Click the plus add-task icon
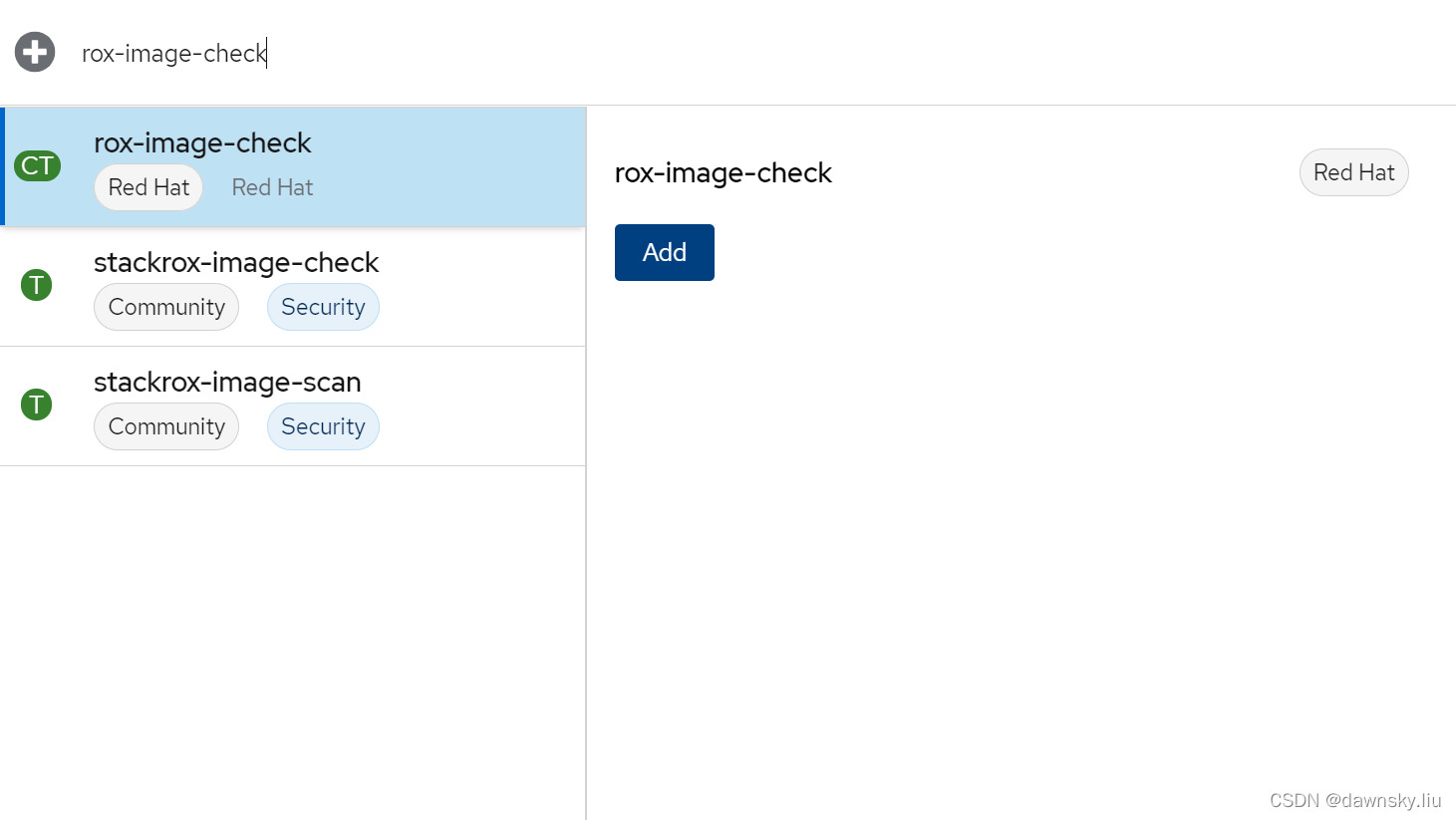This screenshot has height=820, width=1456. [x=35, y=53]
